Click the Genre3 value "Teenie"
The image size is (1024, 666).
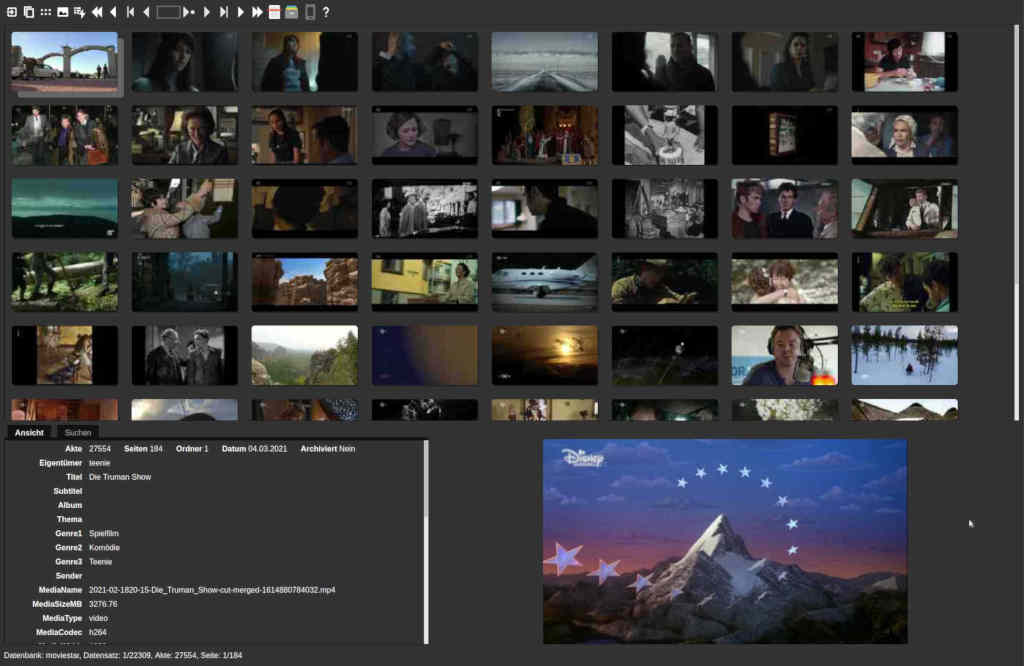[101, 562]
